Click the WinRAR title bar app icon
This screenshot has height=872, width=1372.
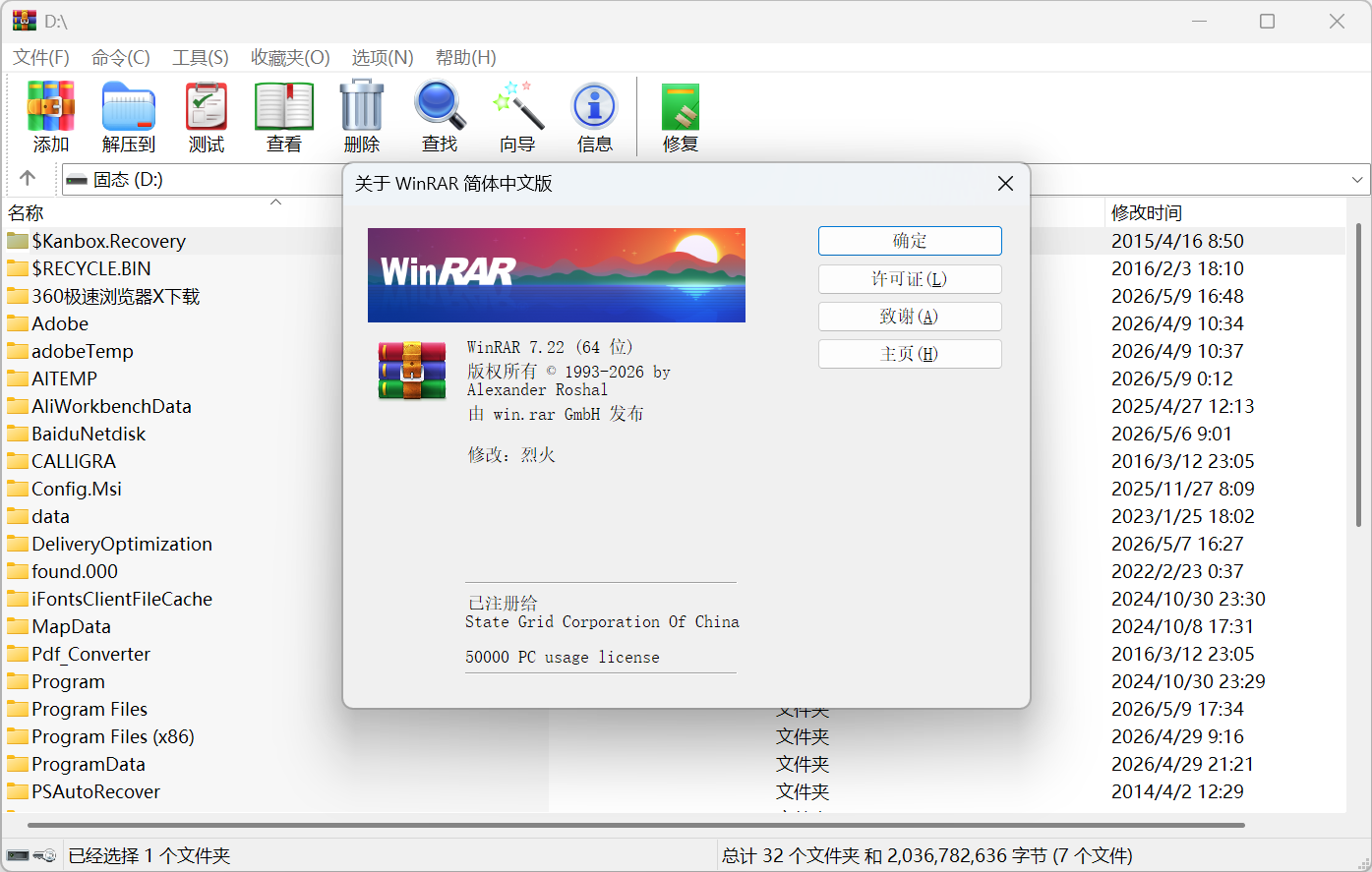[24, 21]
